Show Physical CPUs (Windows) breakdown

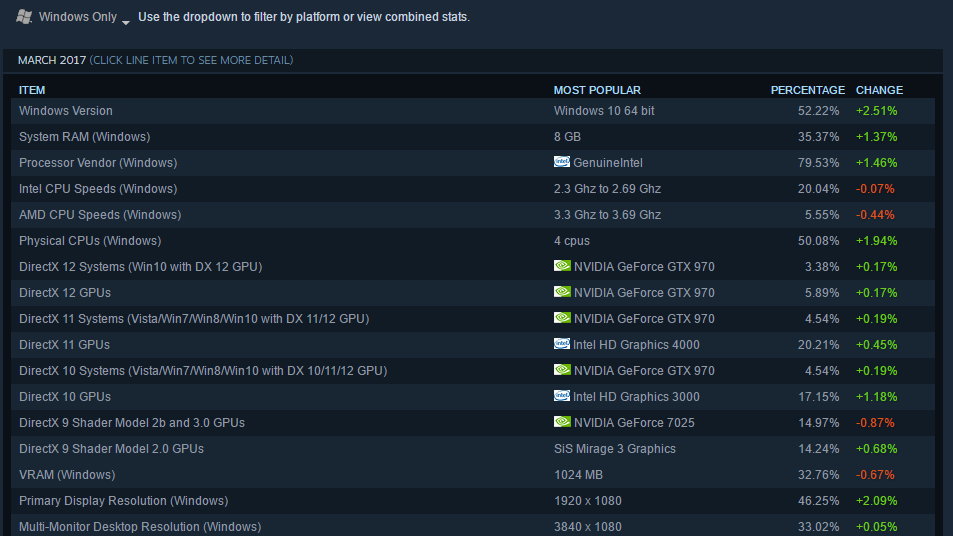90,241
